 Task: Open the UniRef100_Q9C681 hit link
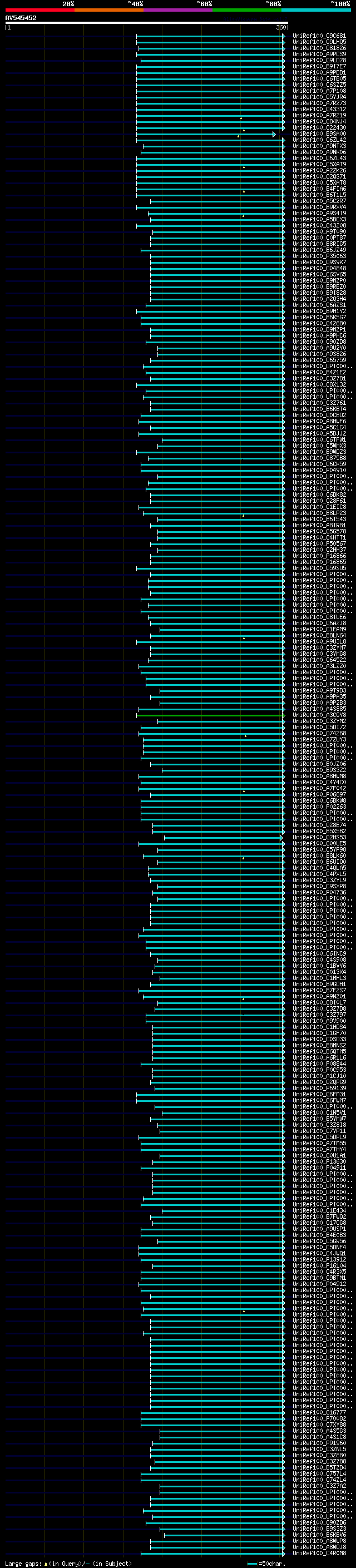pyautogui.click(x=319, y=36)
